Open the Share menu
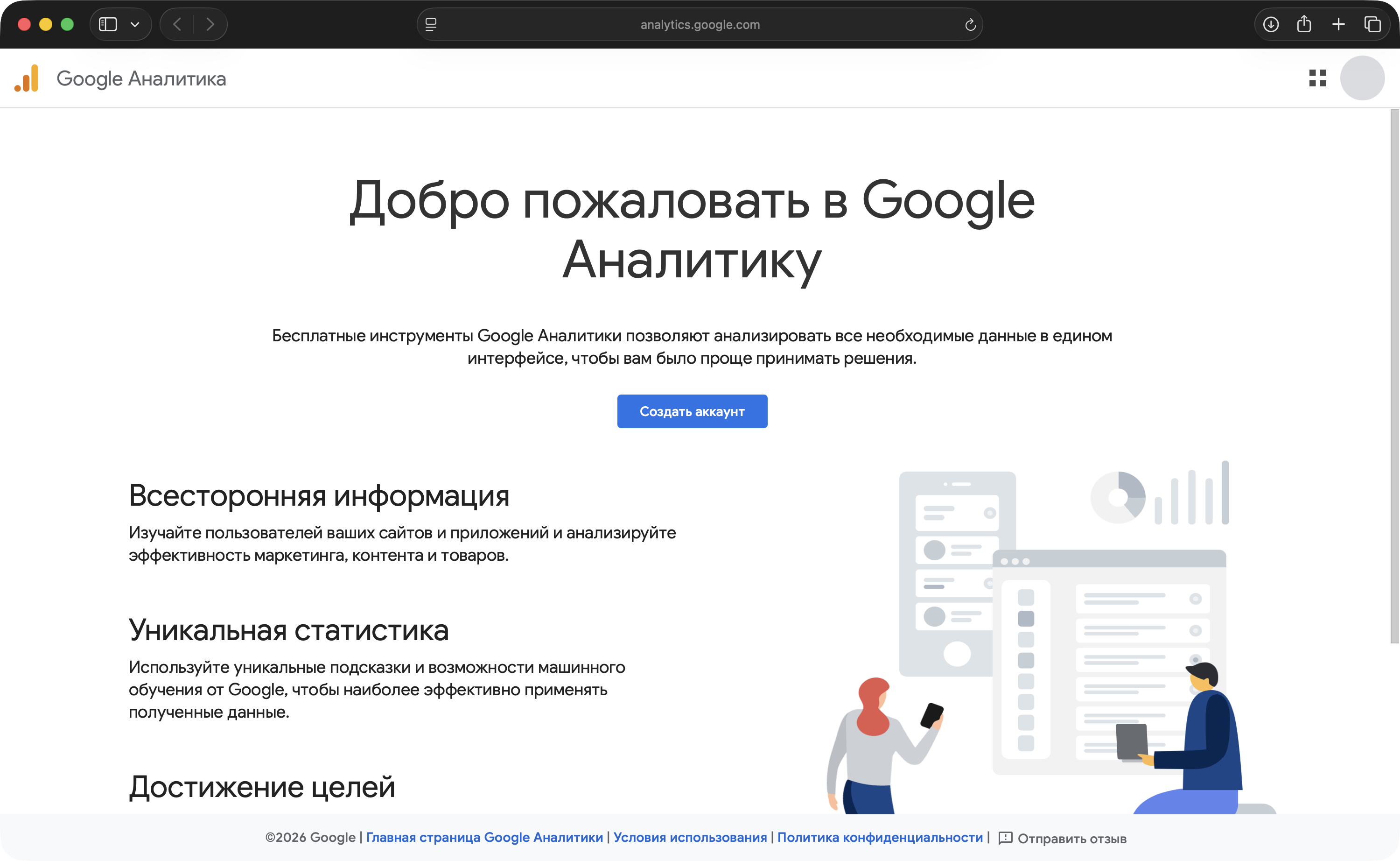The height and width of the screenshot is (861, 1400). pos(1304,24)
